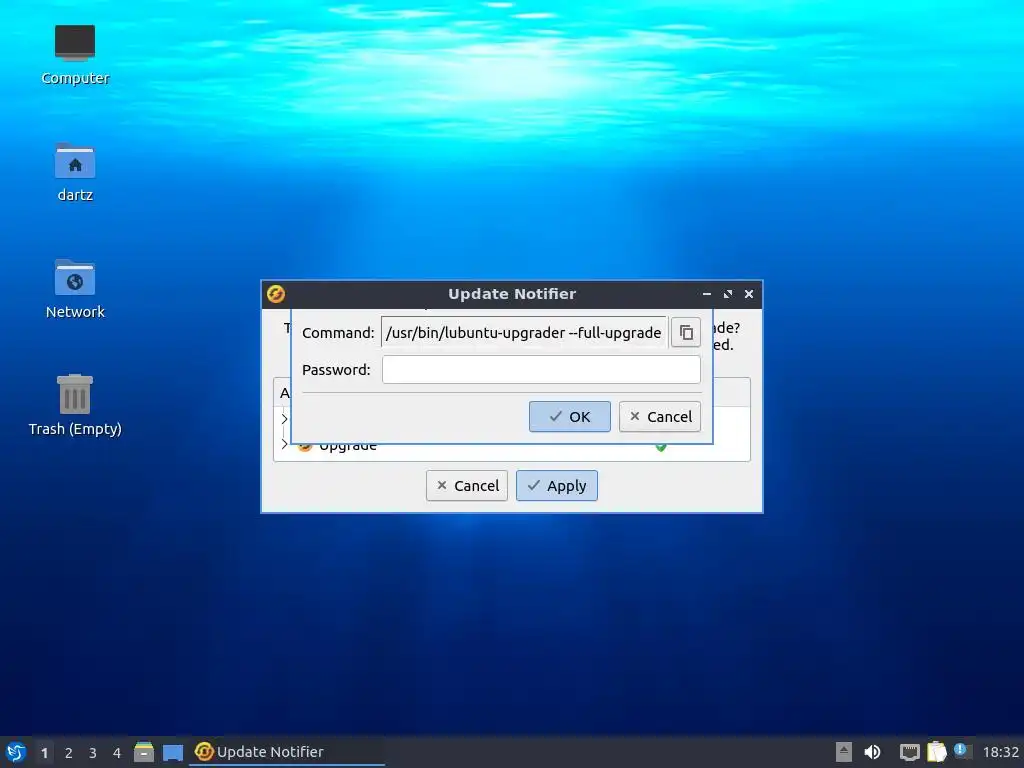Click the green check mark on Upgrade row
The image size is (1024, 768).
(x=661, y=447)
